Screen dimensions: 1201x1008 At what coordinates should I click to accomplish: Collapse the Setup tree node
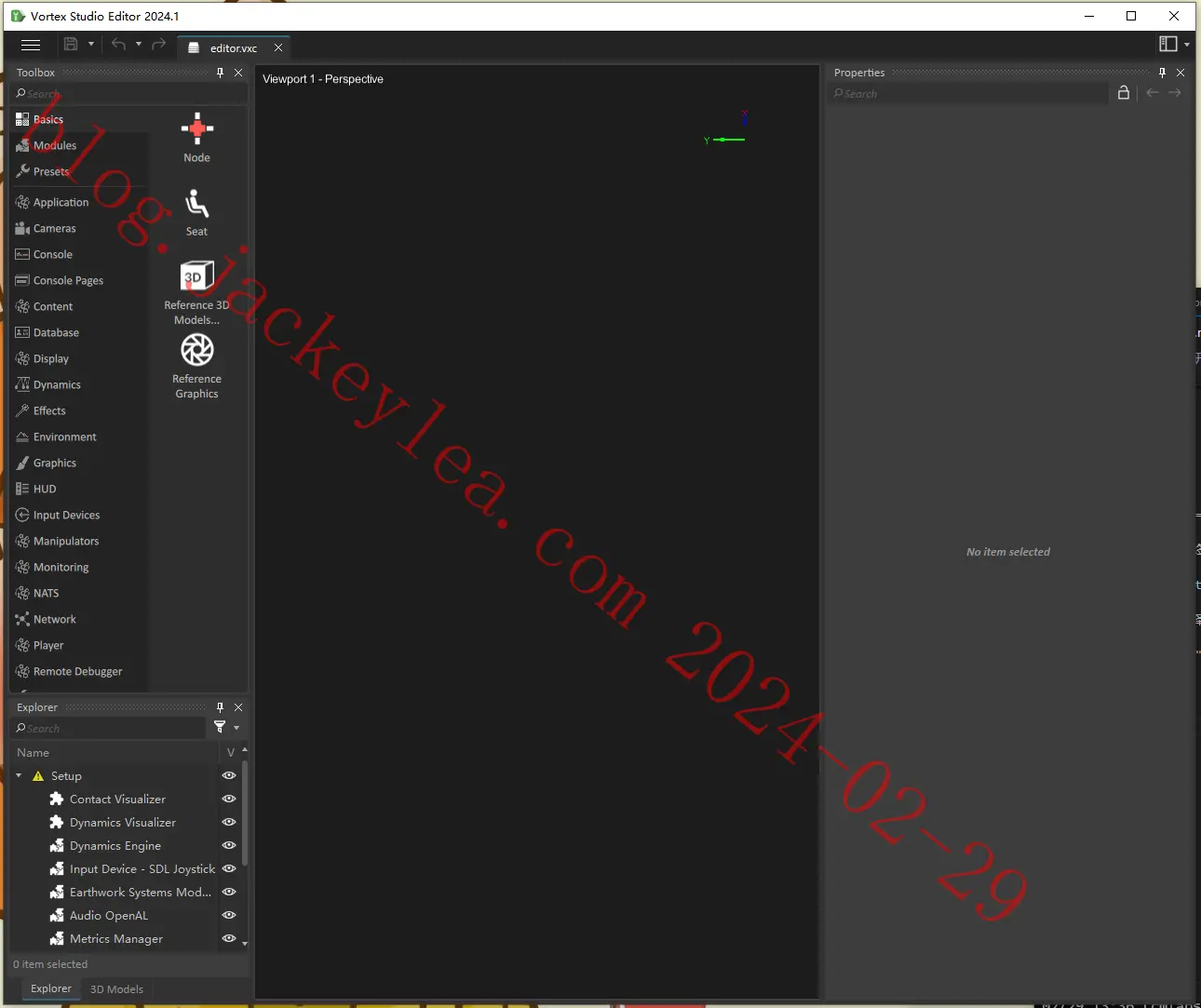pyautogui.click(x=19, y=775)
